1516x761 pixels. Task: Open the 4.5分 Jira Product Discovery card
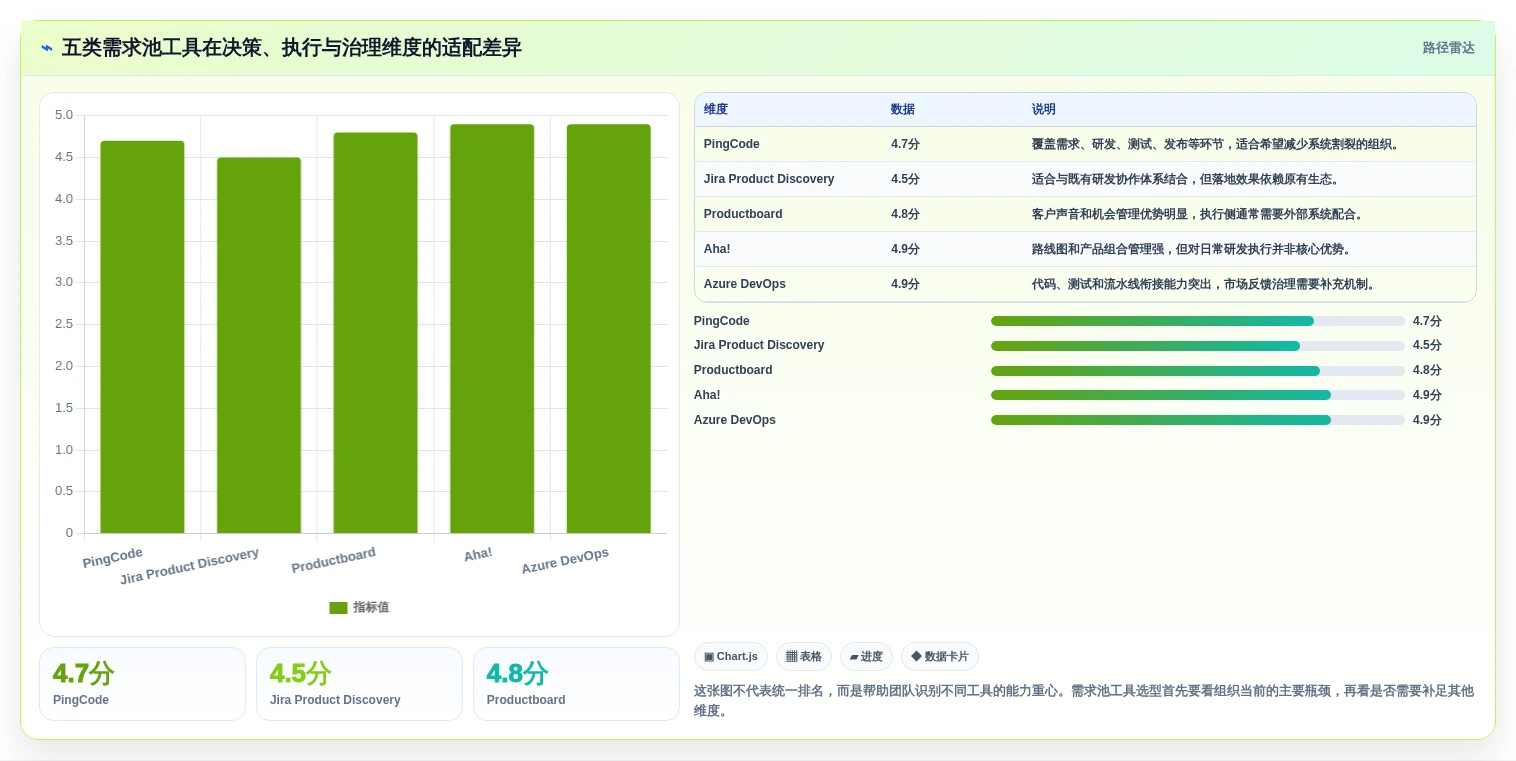click(x=359, y=684)
